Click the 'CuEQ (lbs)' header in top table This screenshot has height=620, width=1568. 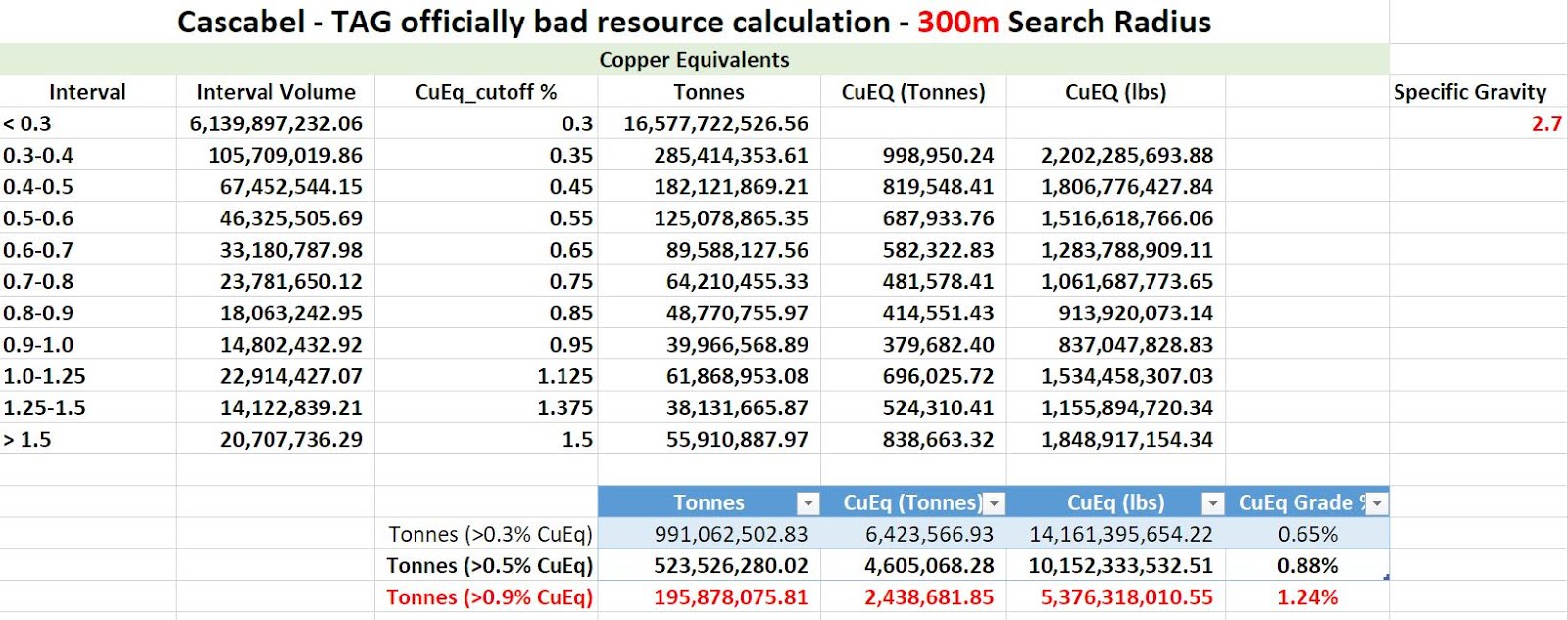pyautogui.click(x=1116, y=92)
